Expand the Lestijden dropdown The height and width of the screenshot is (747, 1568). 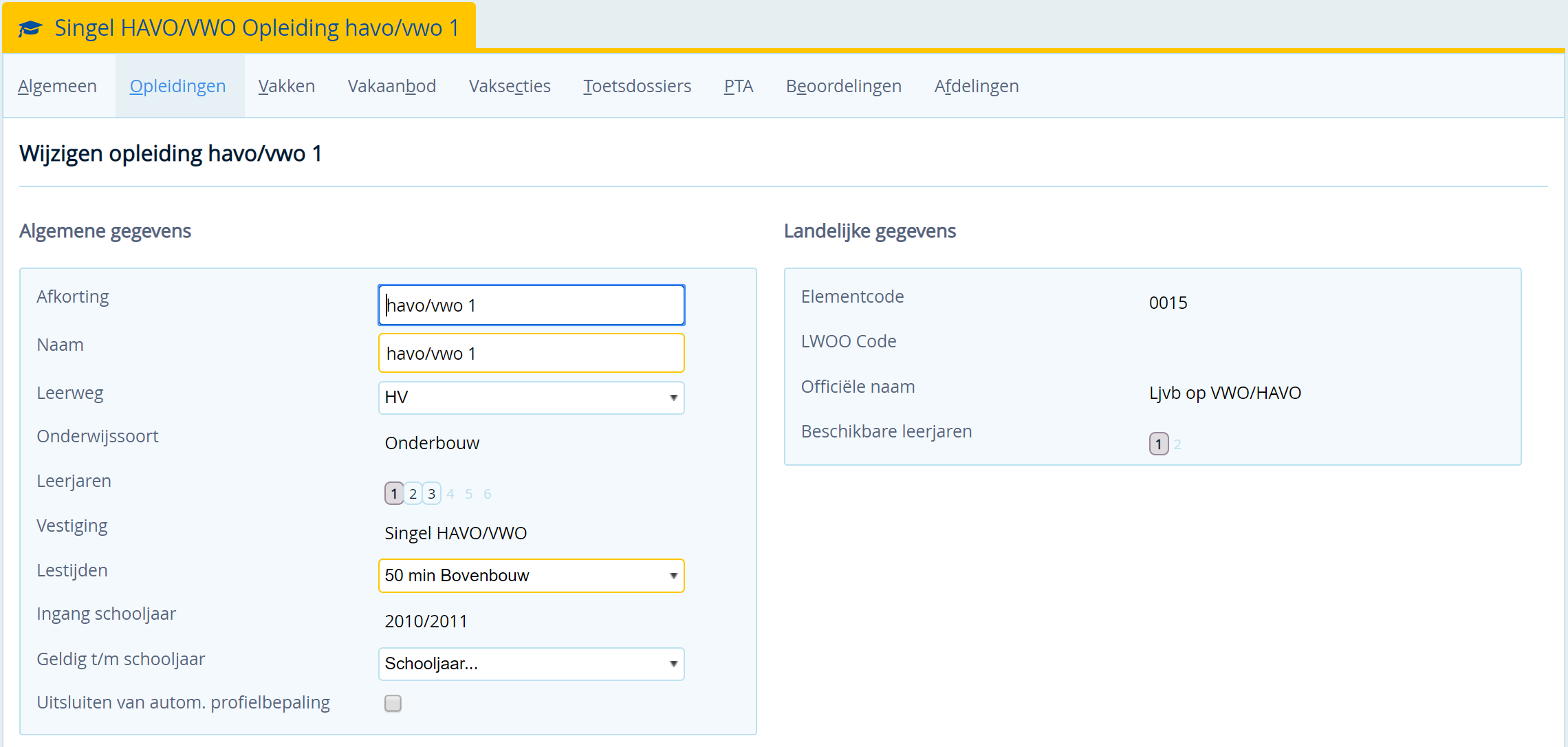click(x=531, y=576)
